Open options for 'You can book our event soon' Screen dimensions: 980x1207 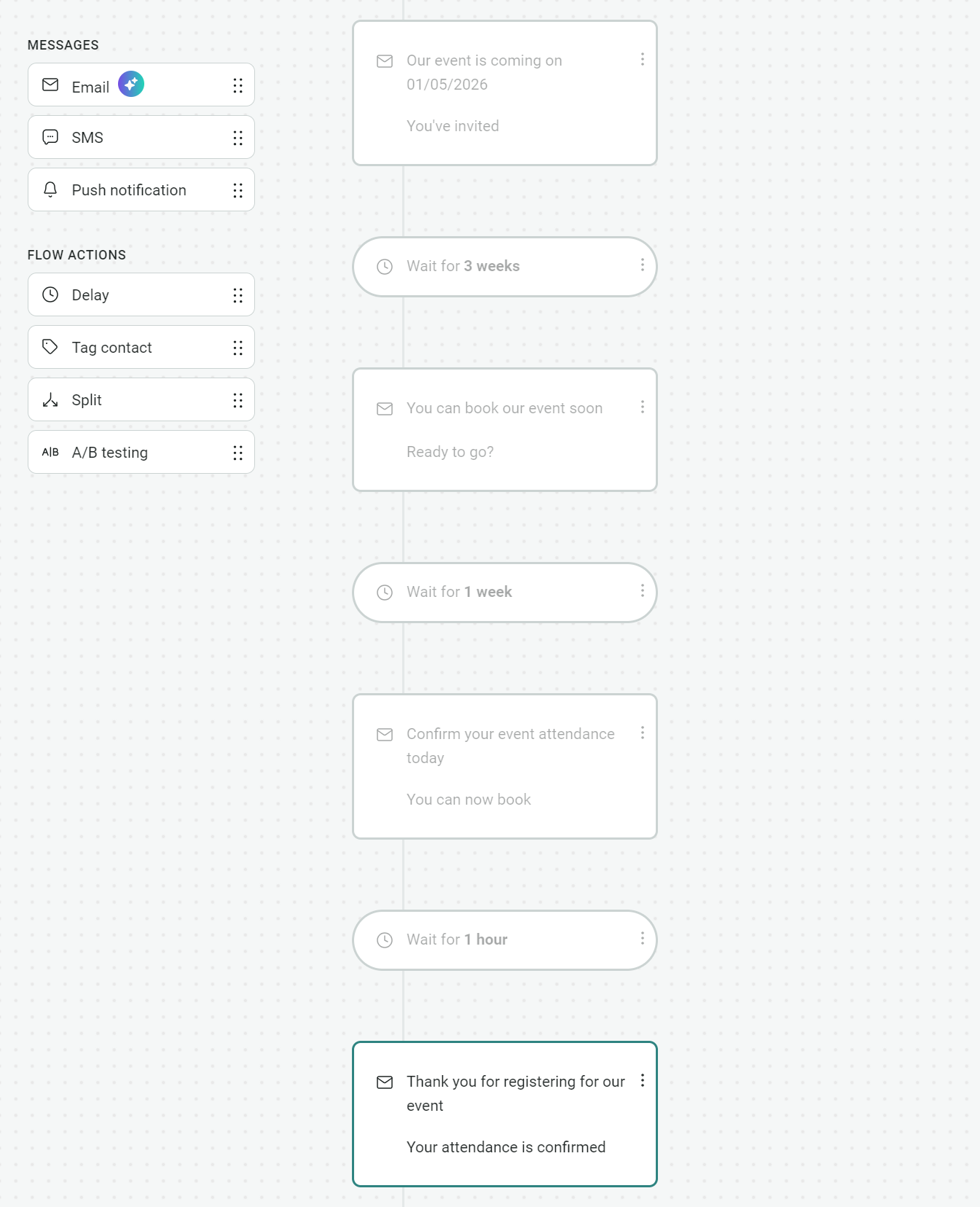tap(643, 407)
